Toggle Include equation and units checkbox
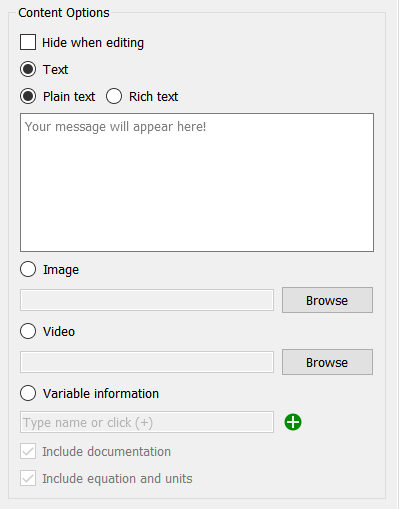Viewport: 399px width, 509px height. (x=28, y=479)
